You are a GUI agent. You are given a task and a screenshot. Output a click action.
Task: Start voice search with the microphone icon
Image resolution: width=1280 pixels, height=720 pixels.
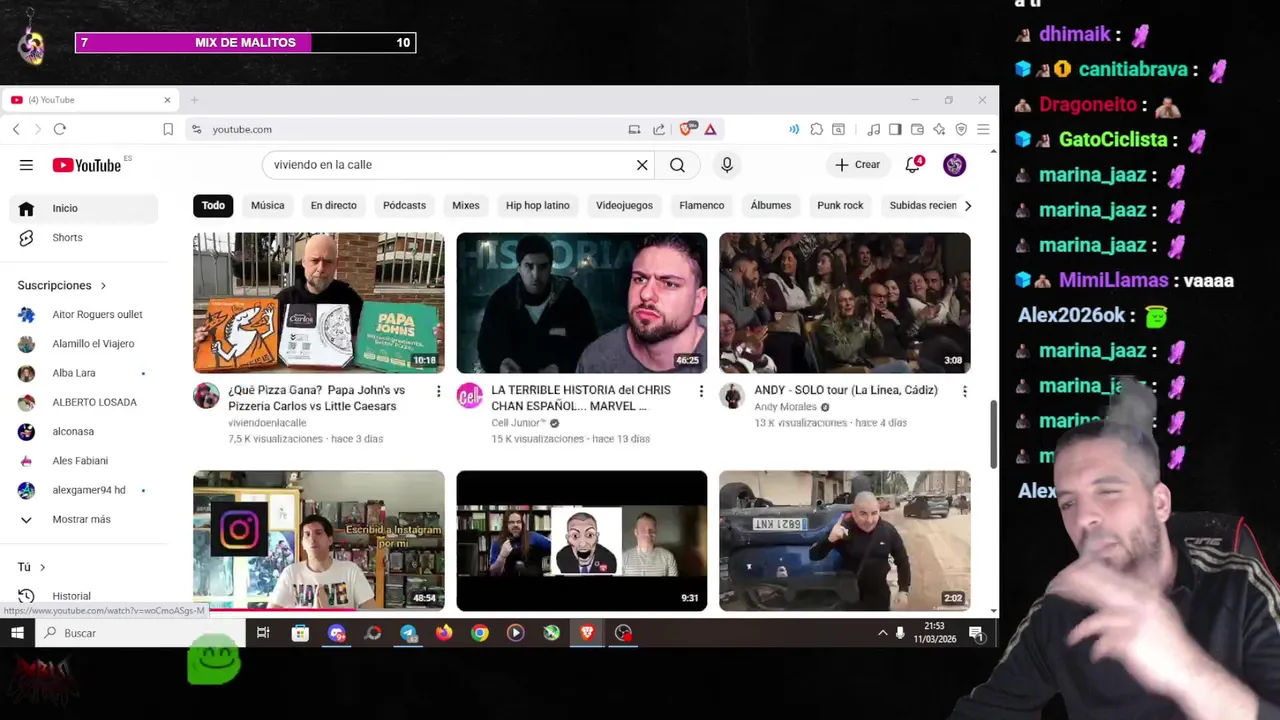(x=727, y=165)
